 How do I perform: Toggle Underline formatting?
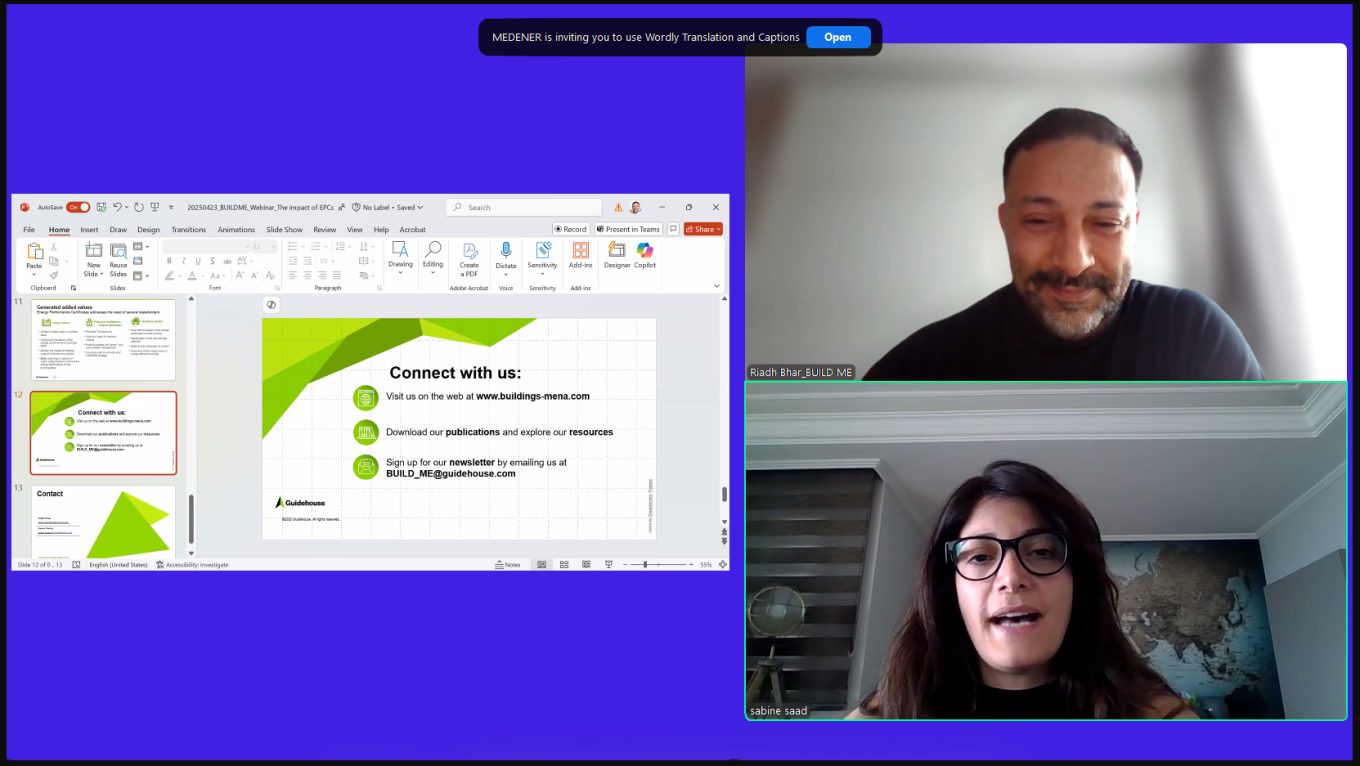click(197, 261)
